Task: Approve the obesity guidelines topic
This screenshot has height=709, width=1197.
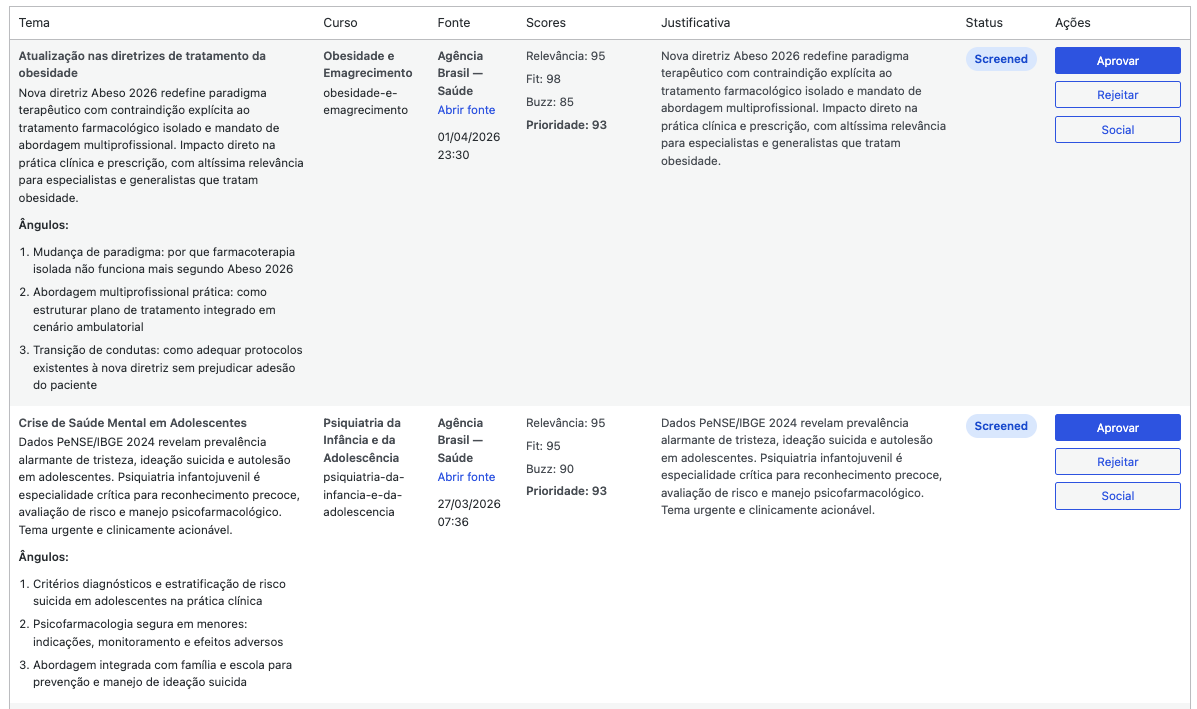Action: click(1117, 61)
